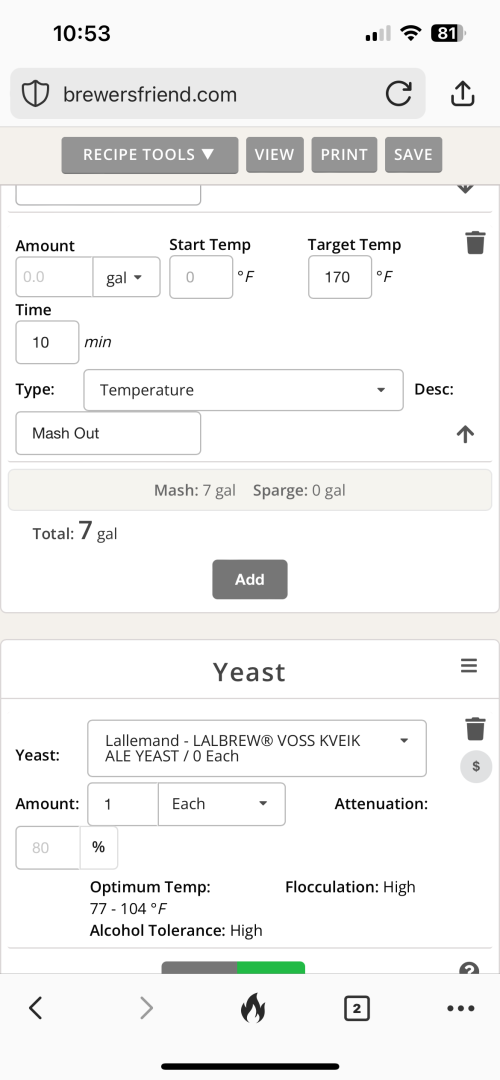Image resolution: width=500 pixels, height=1080 pixels.
Task: Change the yeast amount unit Each
Action: coord(221,804)
